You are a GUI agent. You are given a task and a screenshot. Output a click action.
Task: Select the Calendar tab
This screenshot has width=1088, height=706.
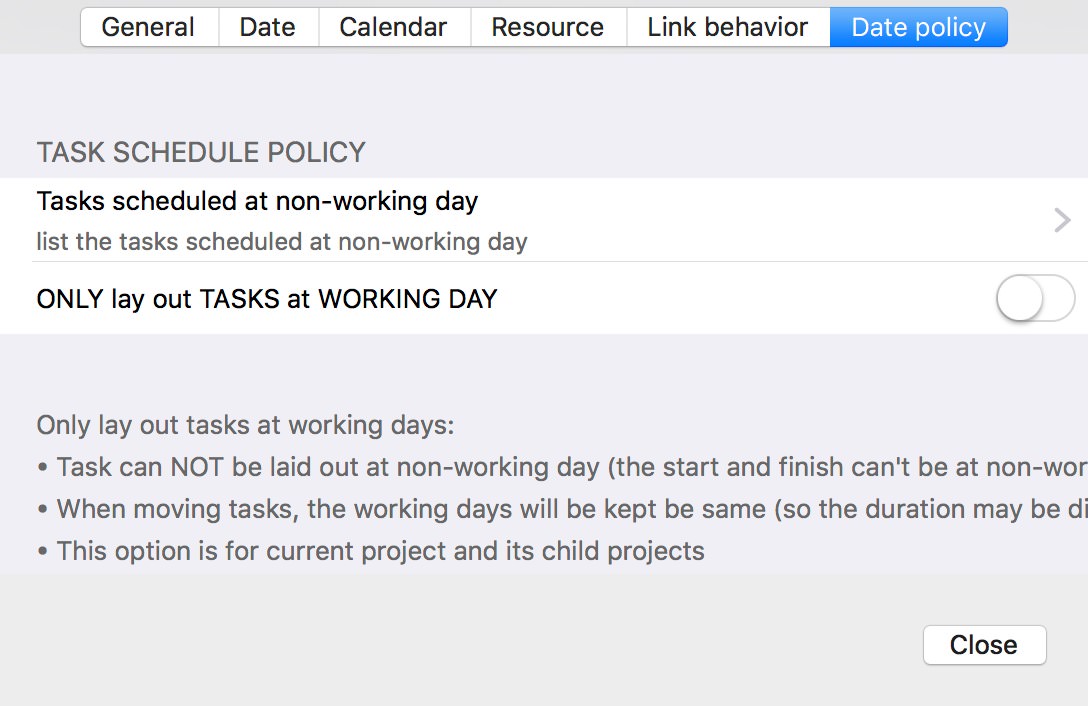[x=394, y=27]
